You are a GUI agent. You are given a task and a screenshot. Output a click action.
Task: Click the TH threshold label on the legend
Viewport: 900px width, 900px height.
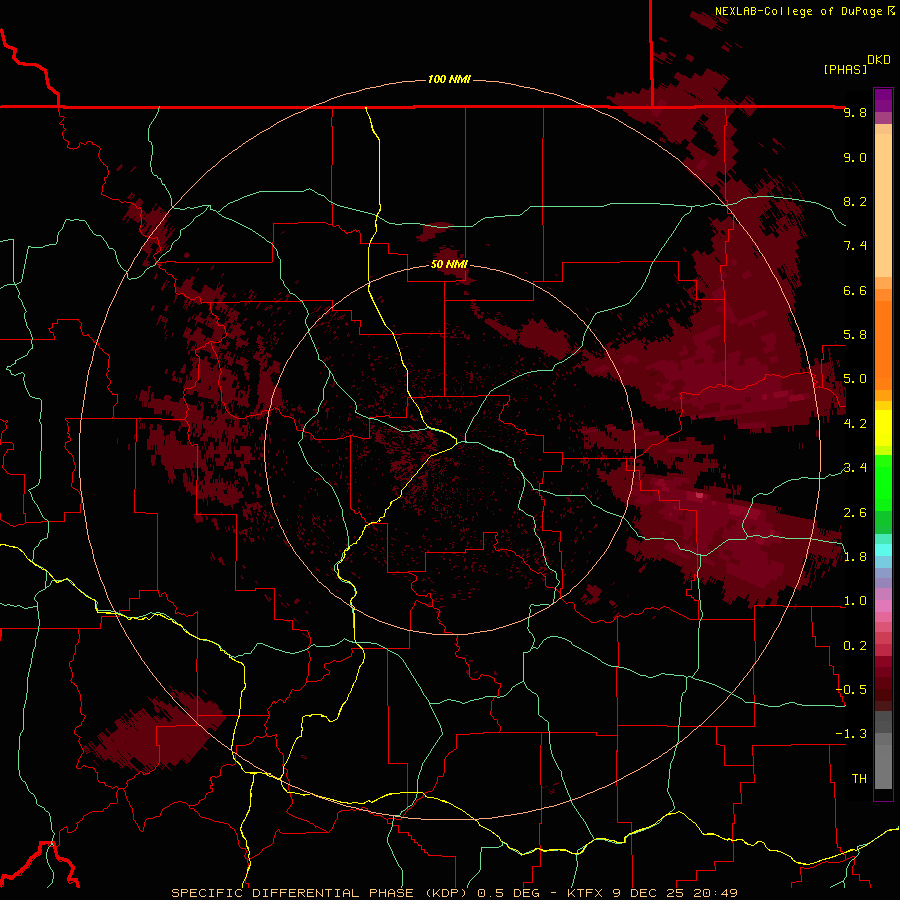pyautogui.click(x=859, y=779)
